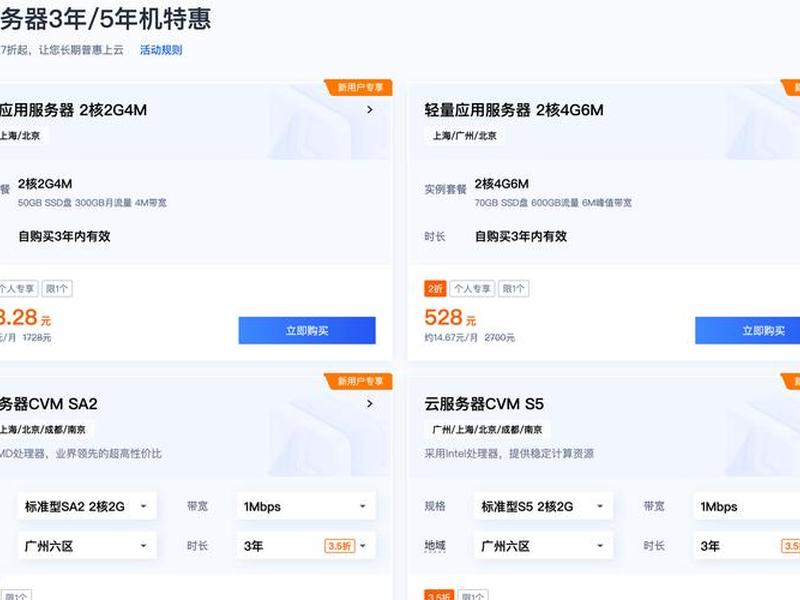800x600 pixels.
Task: Expand the SA2 card 3年 duration dropdown
Action: 306,546
